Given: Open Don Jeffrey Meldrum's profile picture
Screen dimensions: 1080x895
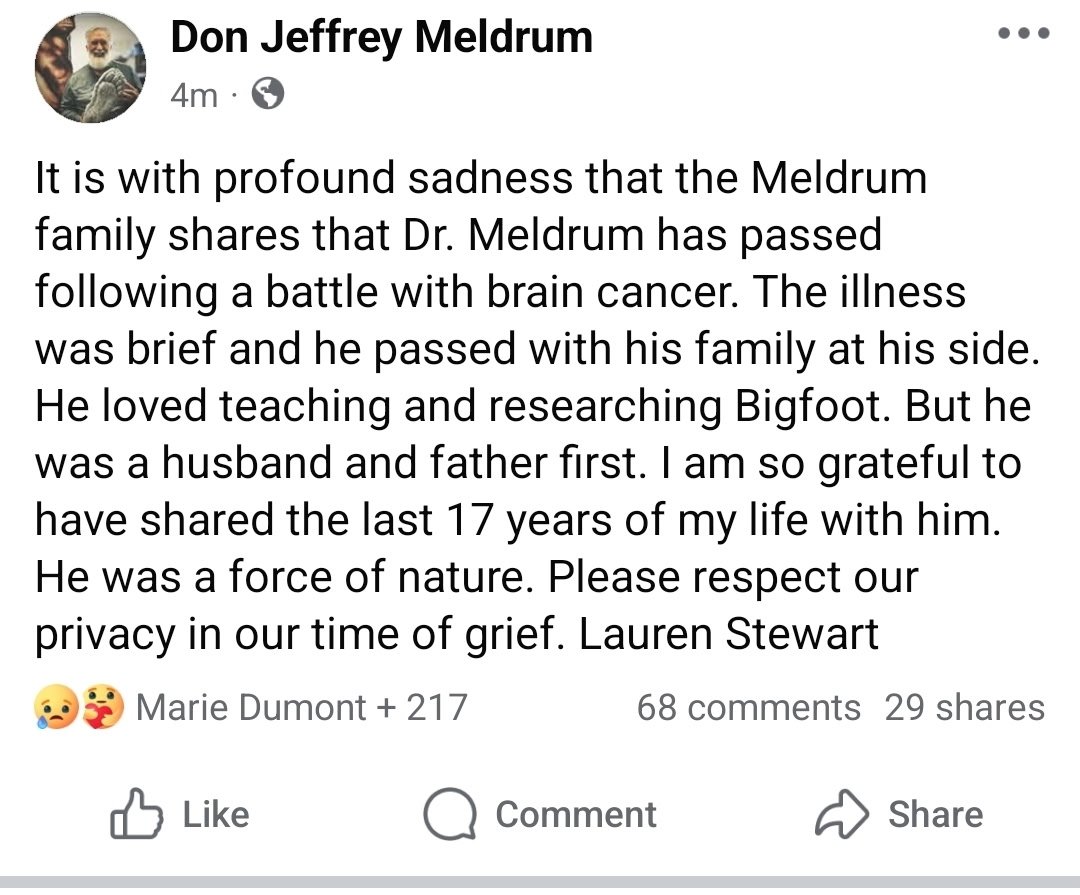Looking at the screenshot, I should (x=90, y=68).
